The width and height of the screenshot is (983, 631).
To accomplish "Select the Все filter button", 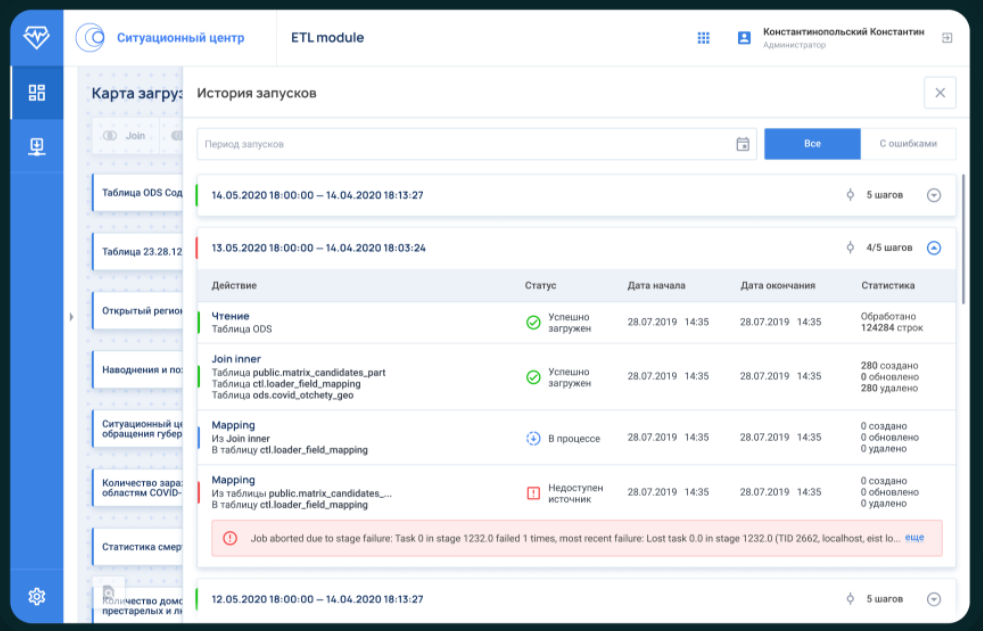I will pos(811,143).
